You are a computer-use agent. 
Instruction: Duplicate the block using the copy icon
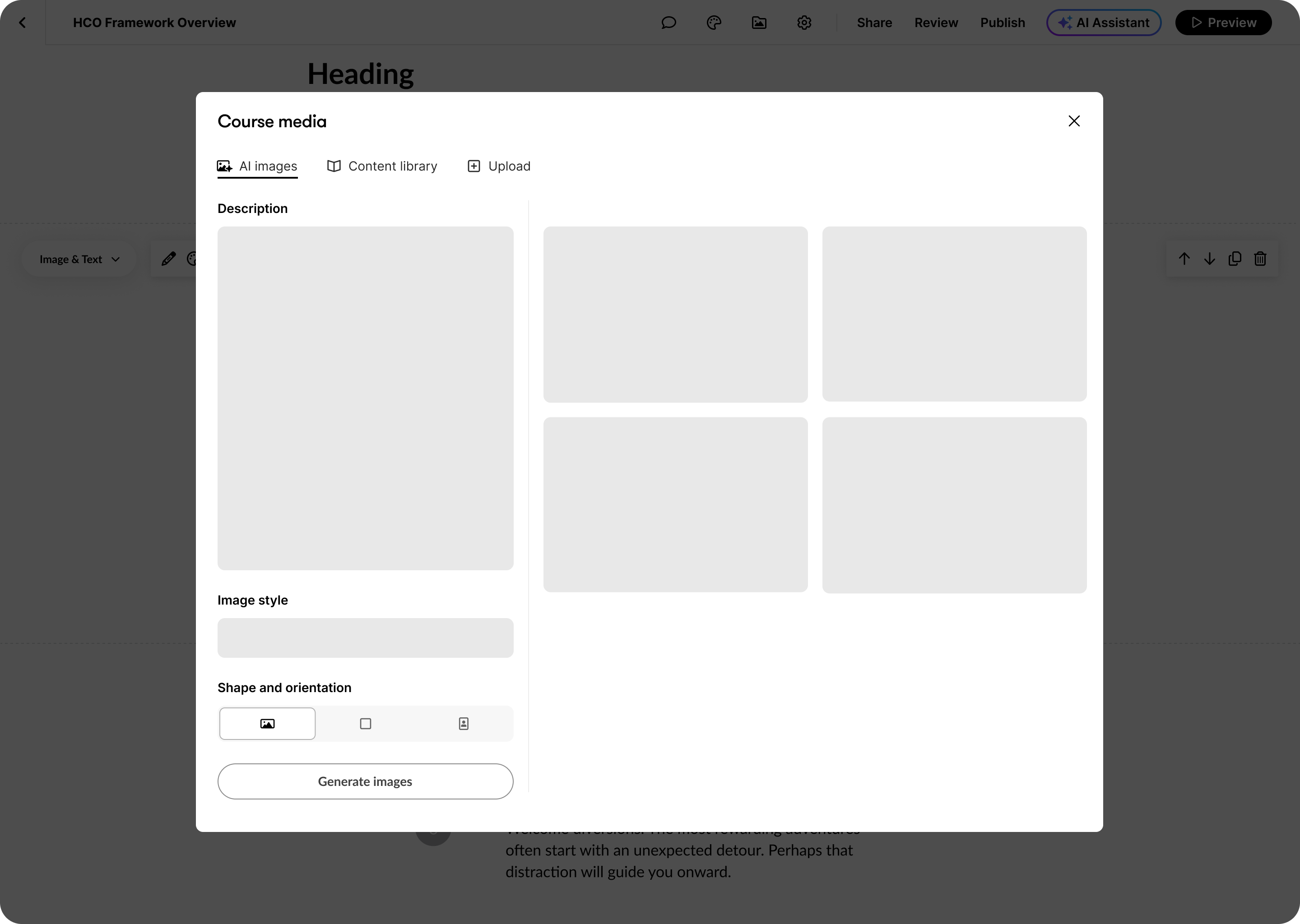click(x=1235, y=259)
